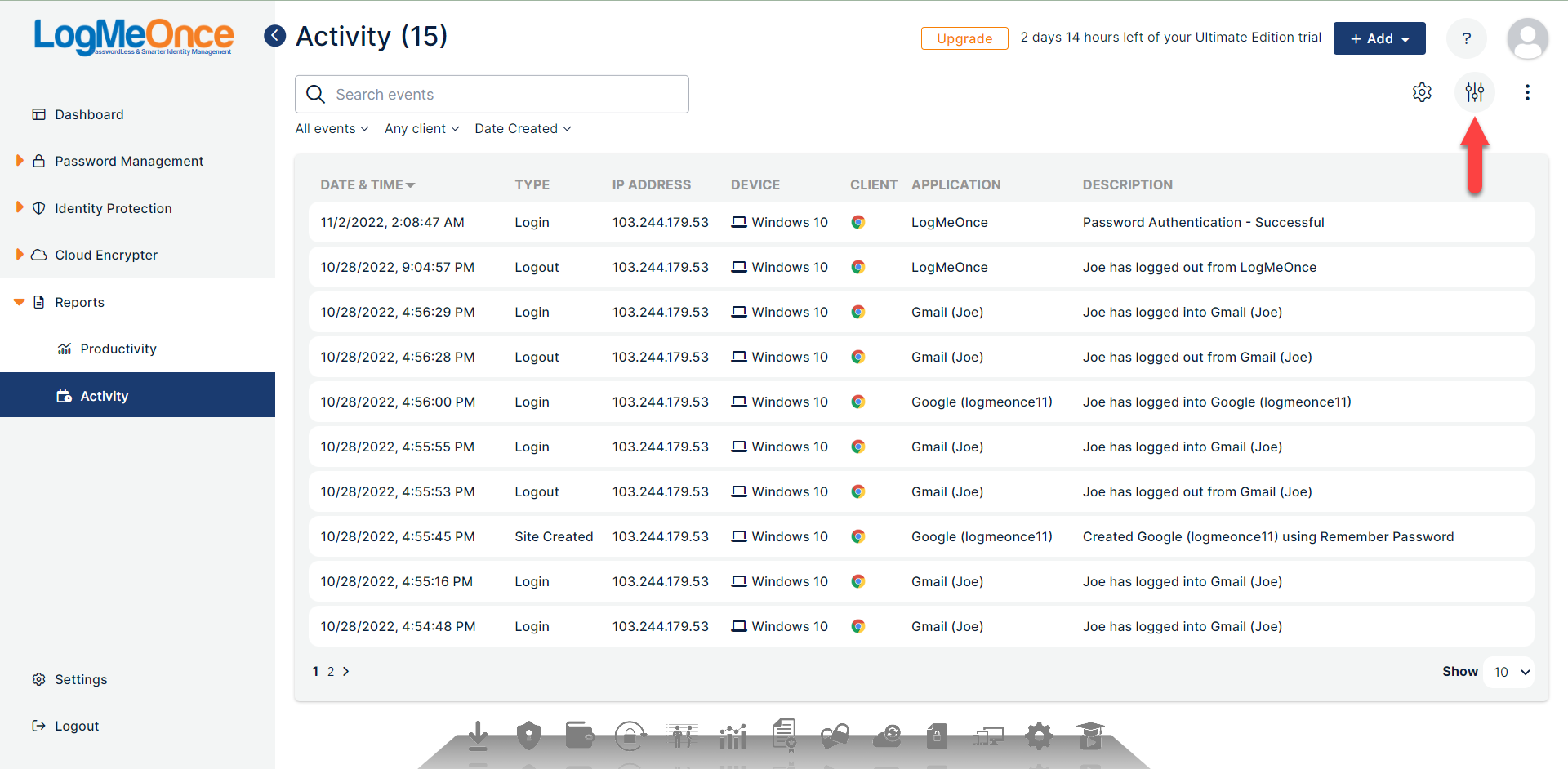1568x769 pixels.
Task: Open the user profile avatar
Action: [x=1527, y=38]
